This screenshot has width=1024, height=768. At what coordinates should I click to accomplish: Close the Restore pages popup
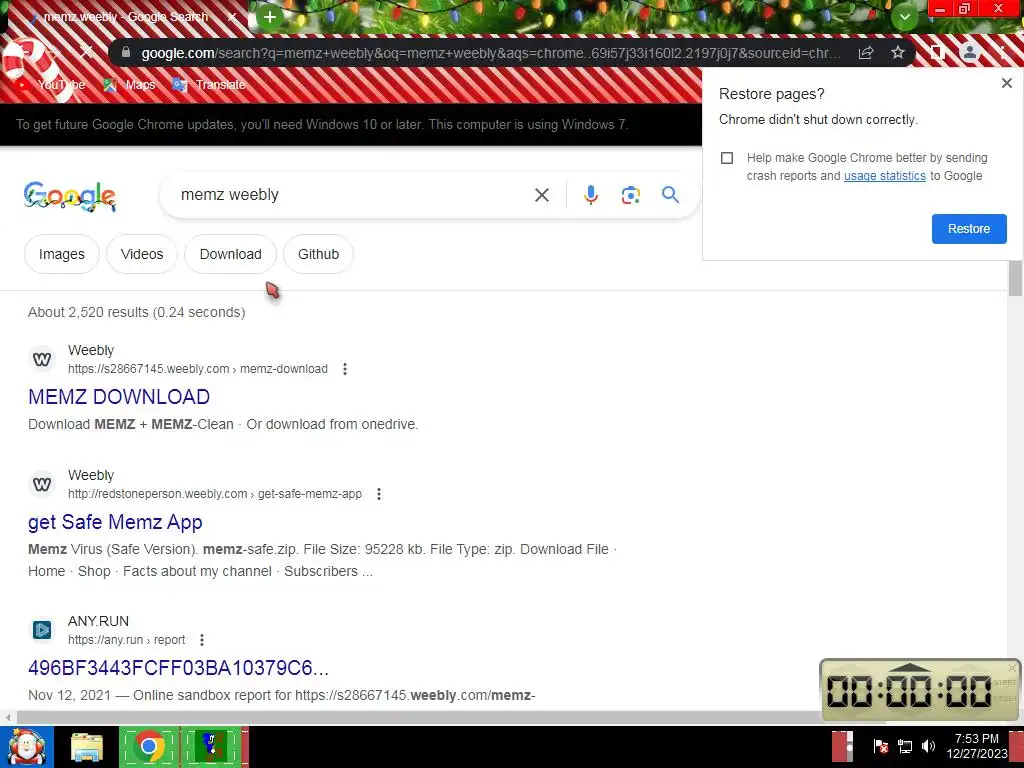pyautogui.click(x=1007, y=83)
